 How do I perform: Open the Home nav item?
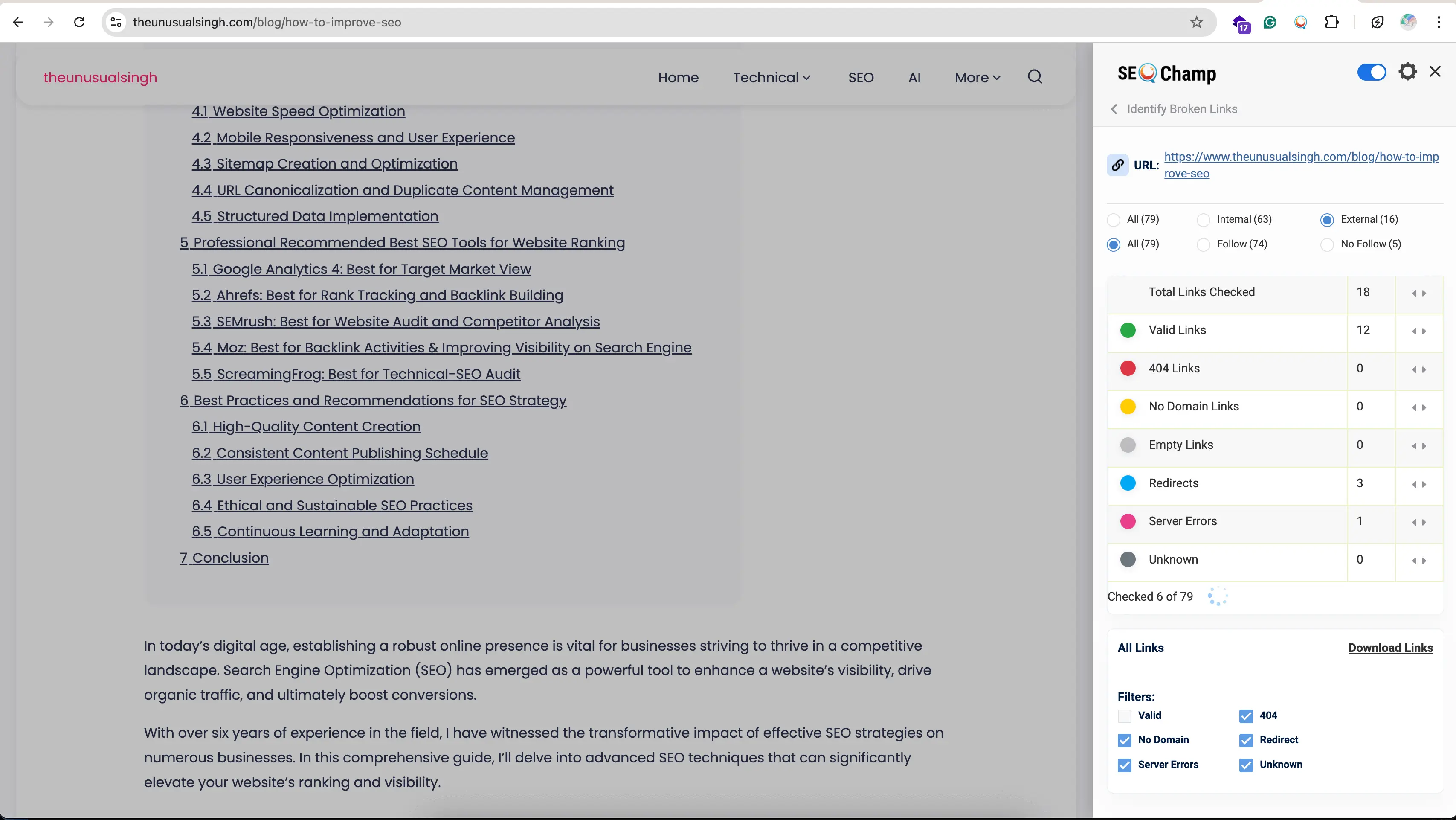pos(678,78)
